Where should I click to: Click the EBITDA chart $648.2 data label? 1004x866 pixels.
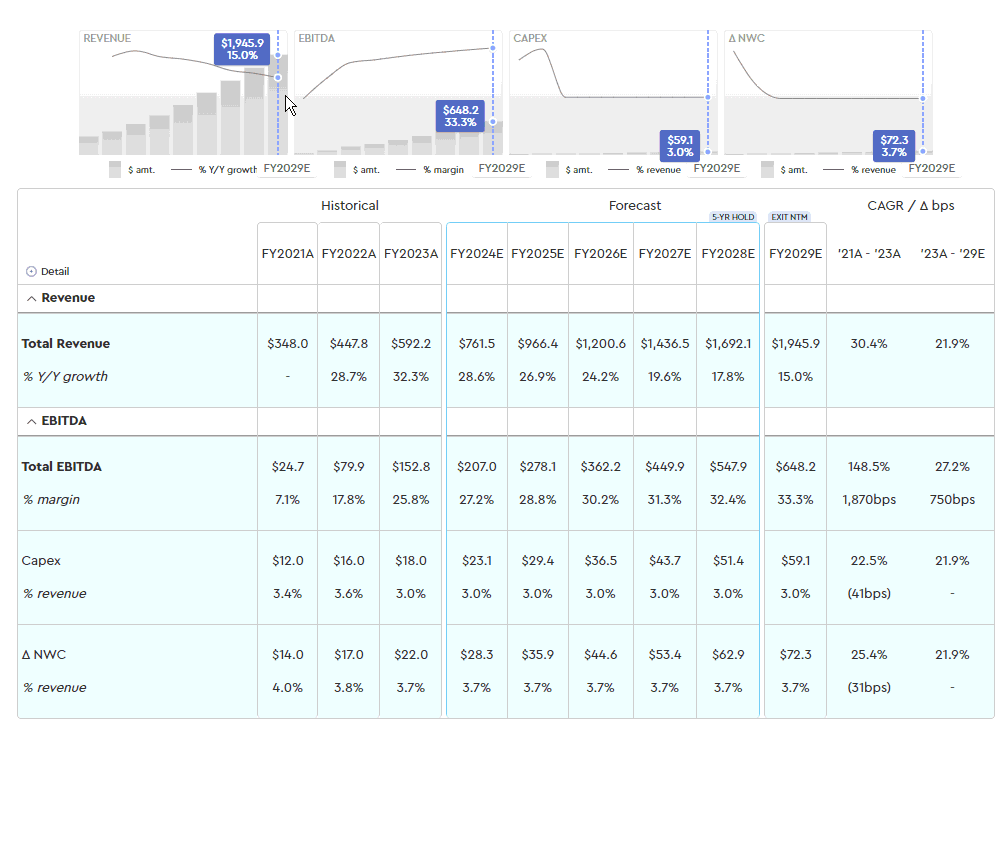[460, 116]
